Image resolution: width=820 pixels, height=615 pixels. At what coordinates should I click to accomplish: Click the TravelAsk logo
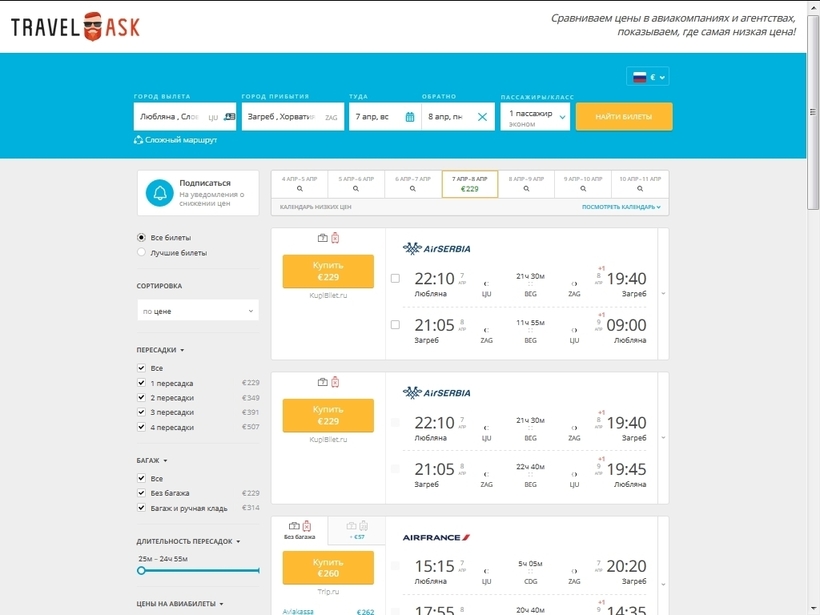pos(75,27)
